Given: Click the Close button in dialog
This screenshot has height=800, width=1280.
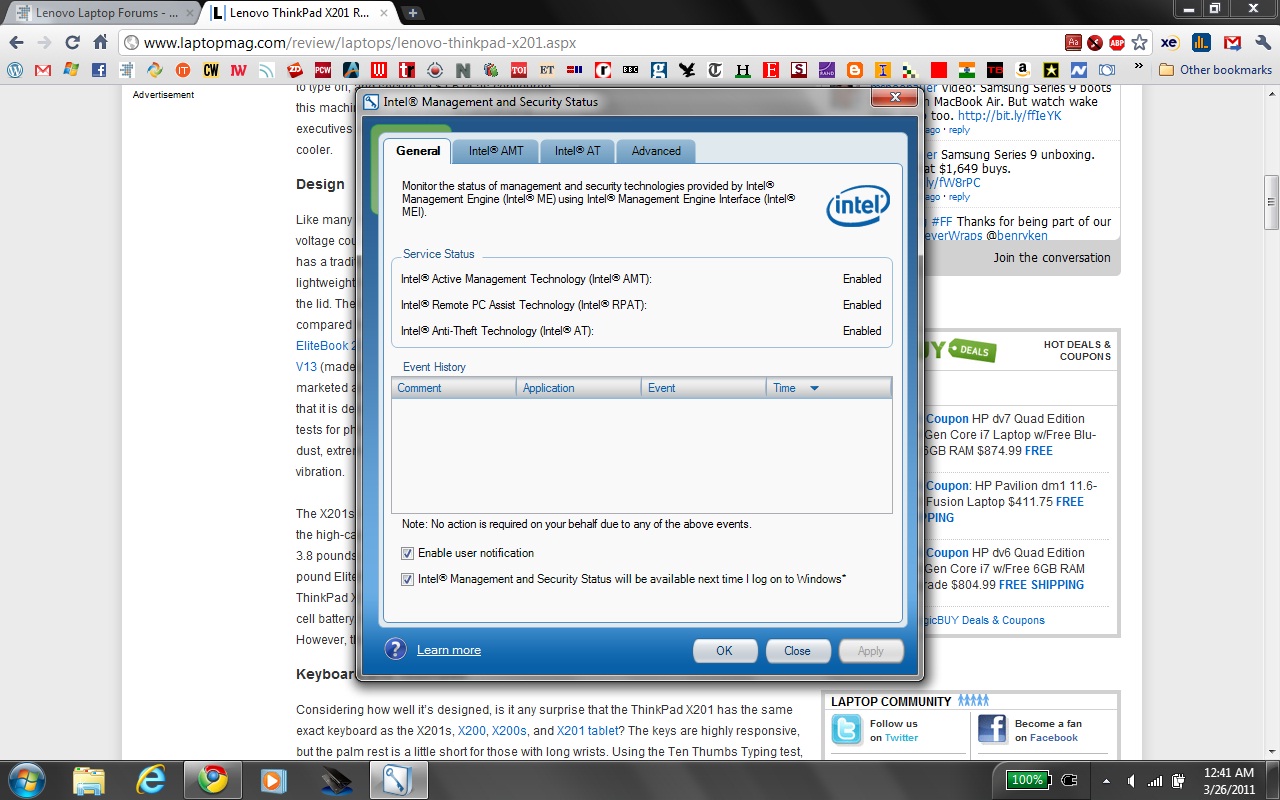Looking at the screenshot, I should 797,651.
